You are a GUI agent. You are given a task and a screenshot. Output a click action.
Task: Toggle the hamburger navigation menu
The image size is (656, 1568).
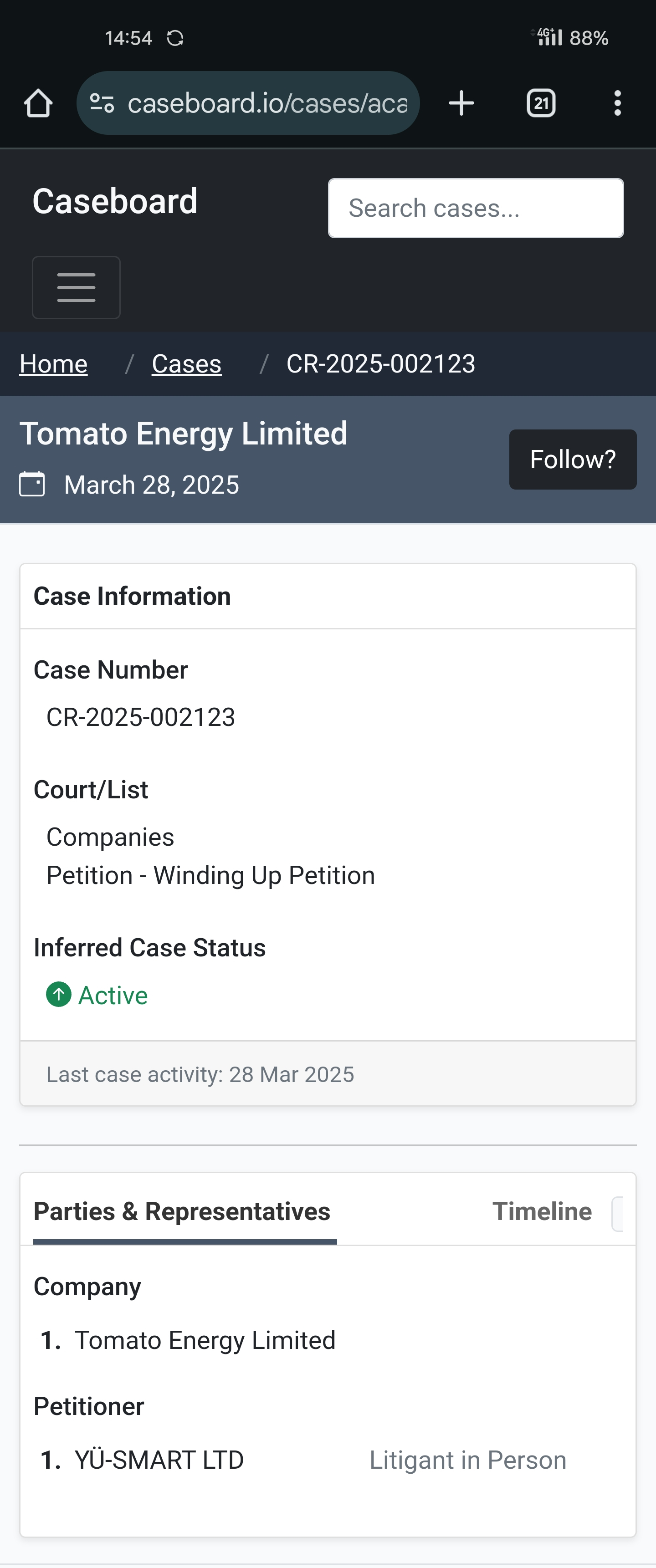click(x=76, y=287)
